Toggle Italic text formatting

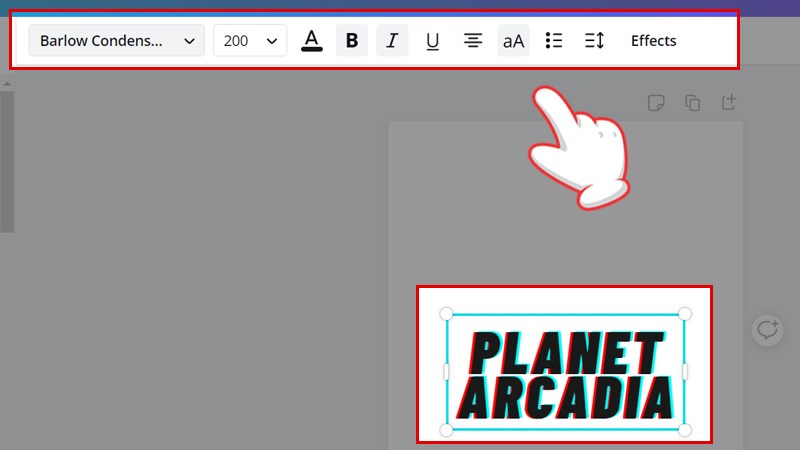(392, 41)
